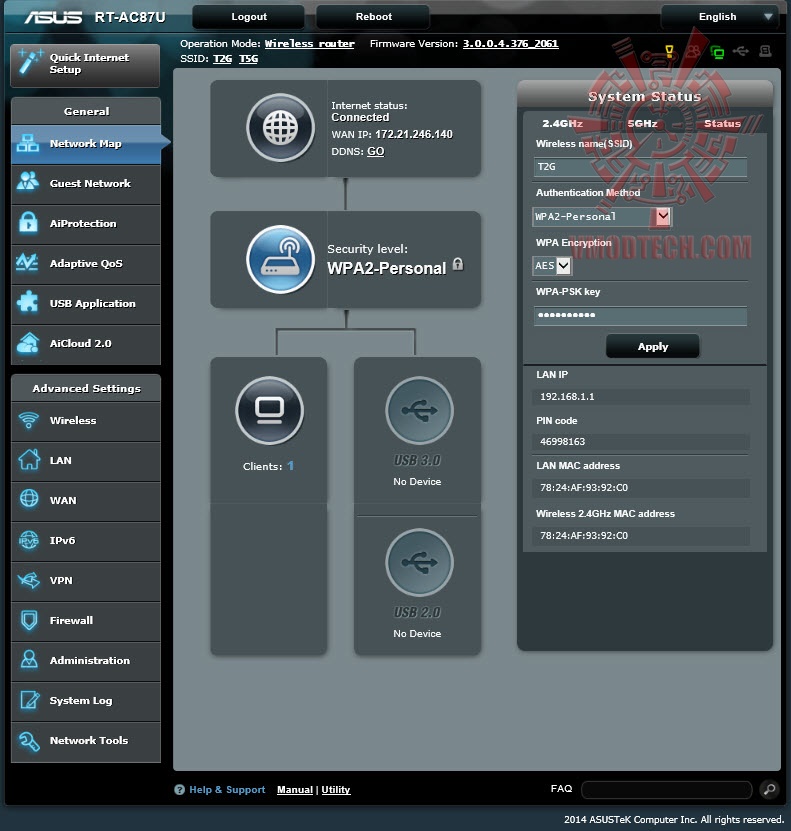Click the Wireless 2.4GHz MAC address value

point(584,536)
